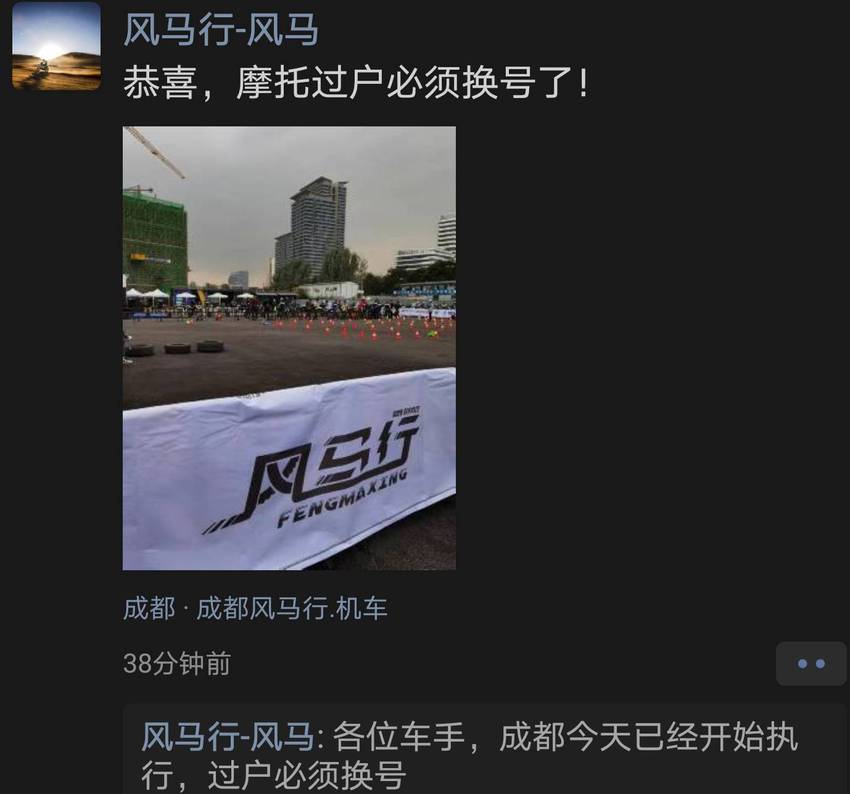Image resolution: width=850 pixels, height=794 pixels.
Task: Click the 成都 city portion of location
Action: click(149, 608)
